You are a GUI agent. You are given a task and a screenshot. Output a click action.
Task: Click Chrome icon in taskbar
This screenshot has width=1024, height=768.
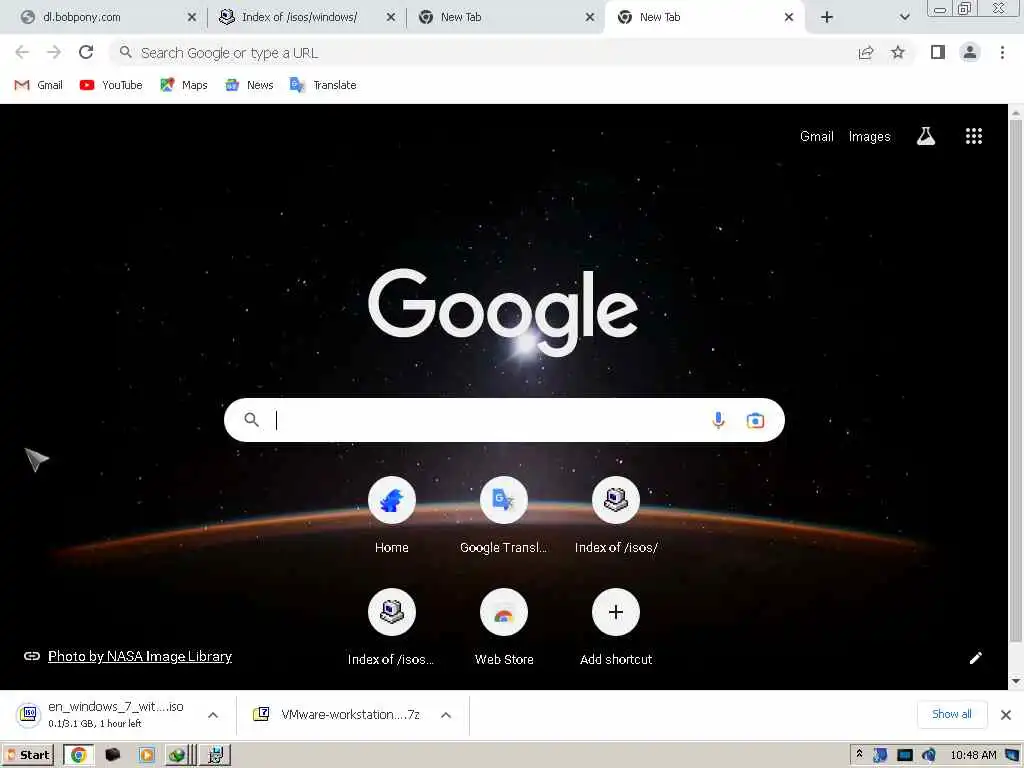pos(79,755)
